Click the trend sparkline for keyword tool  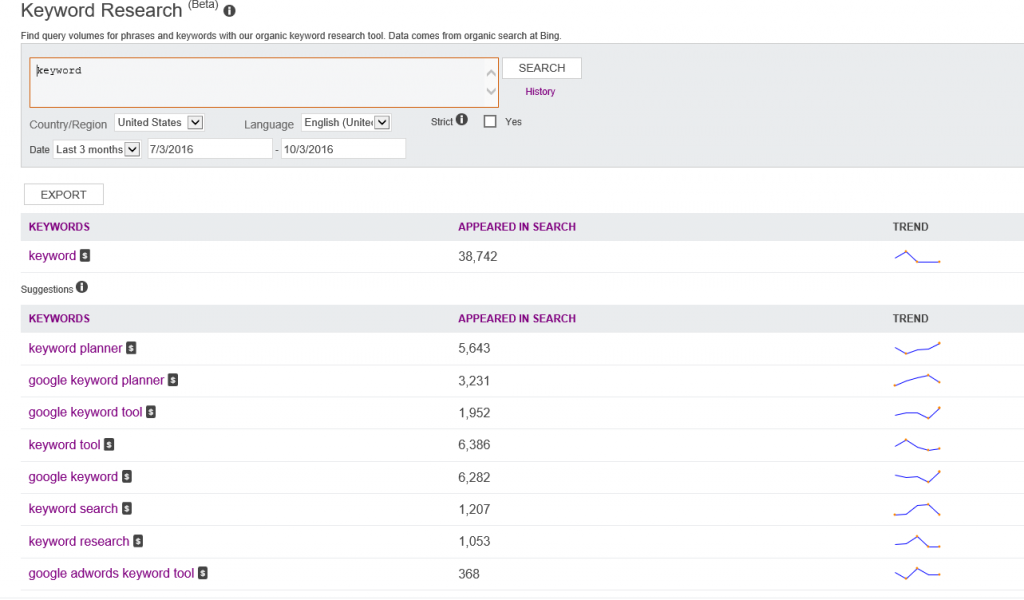917,445
